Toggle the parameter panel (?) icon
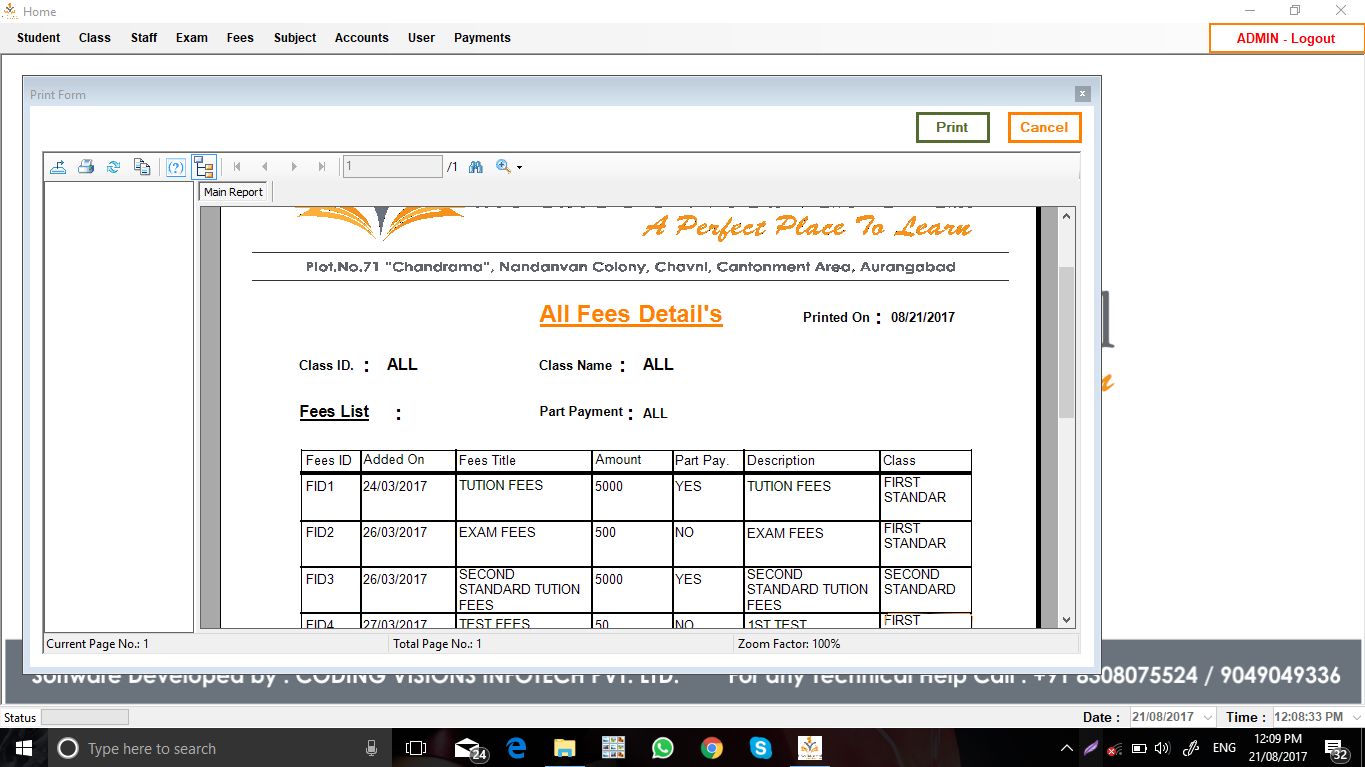This screenshot has height=767, width=1365. pyautogui.click(x=176, y=167)
